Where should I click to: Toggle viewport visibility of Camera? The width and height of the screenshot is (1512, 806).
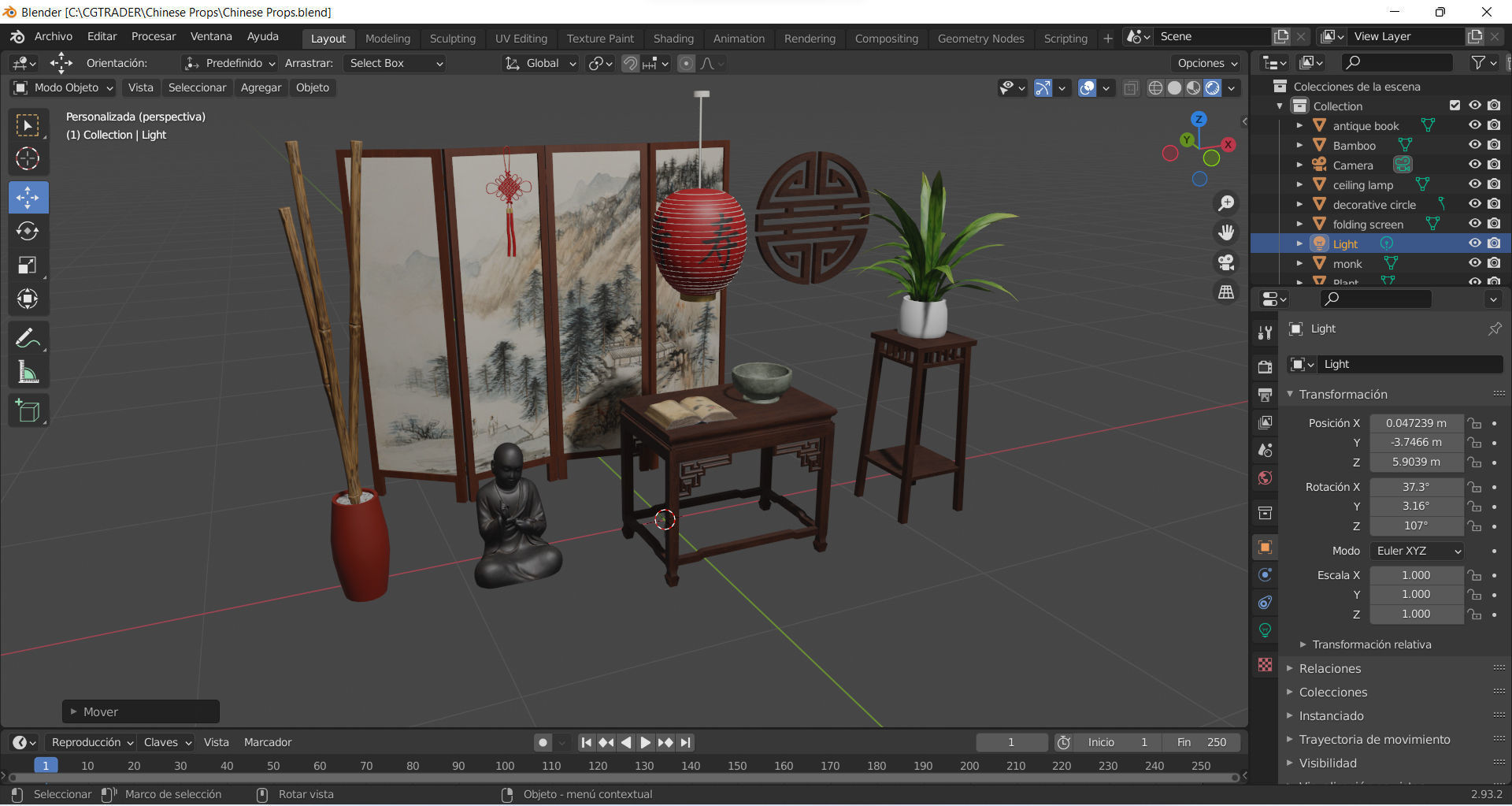(1474, 165)
